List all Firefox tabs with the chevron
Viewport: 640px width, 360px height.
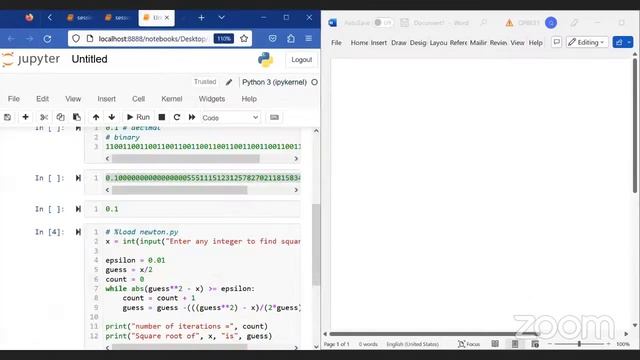[222, 18]
